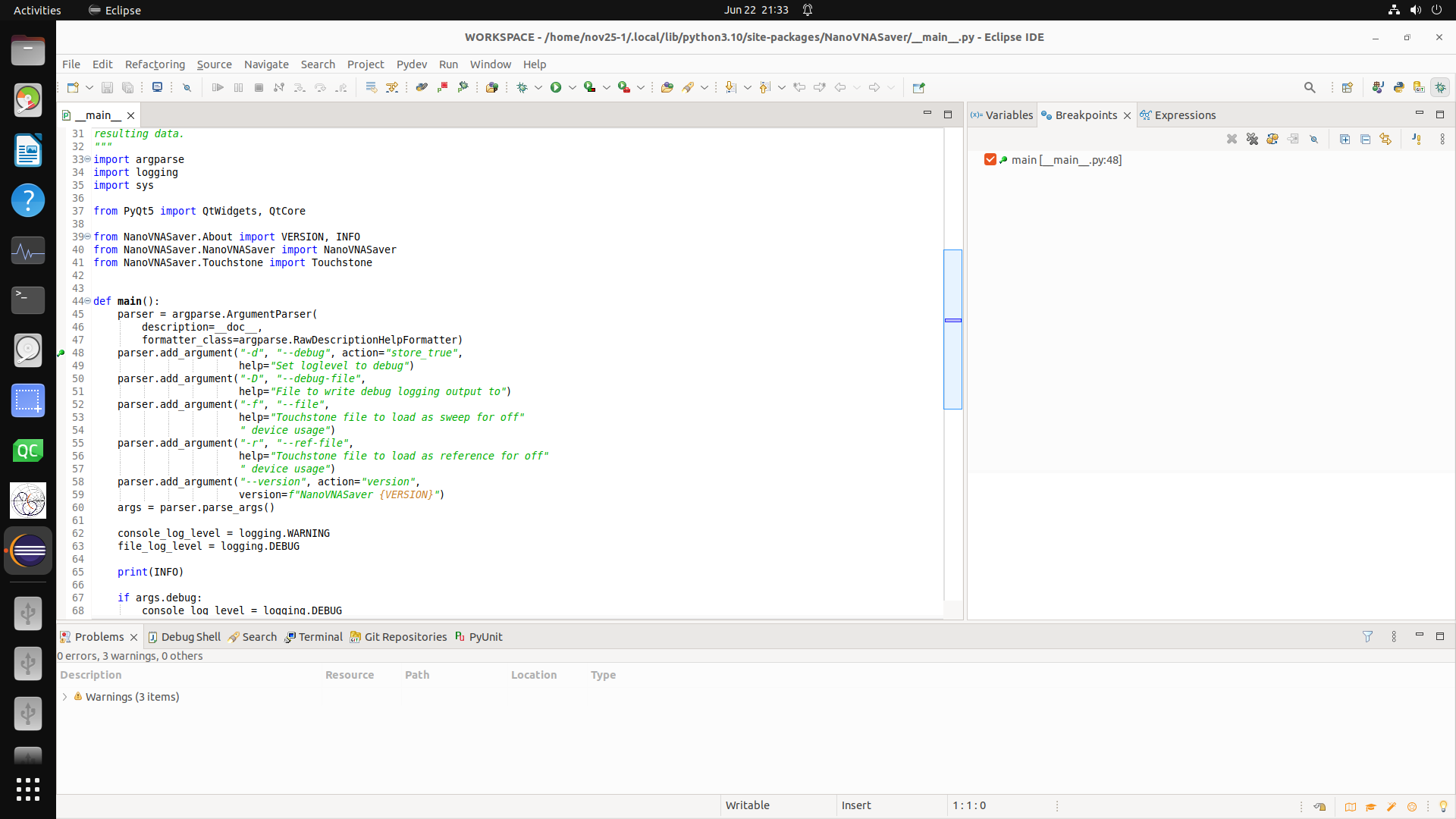The image size is (1456, 819).
Task: Click the Terminate debug icon
Action: coord(259,88)
